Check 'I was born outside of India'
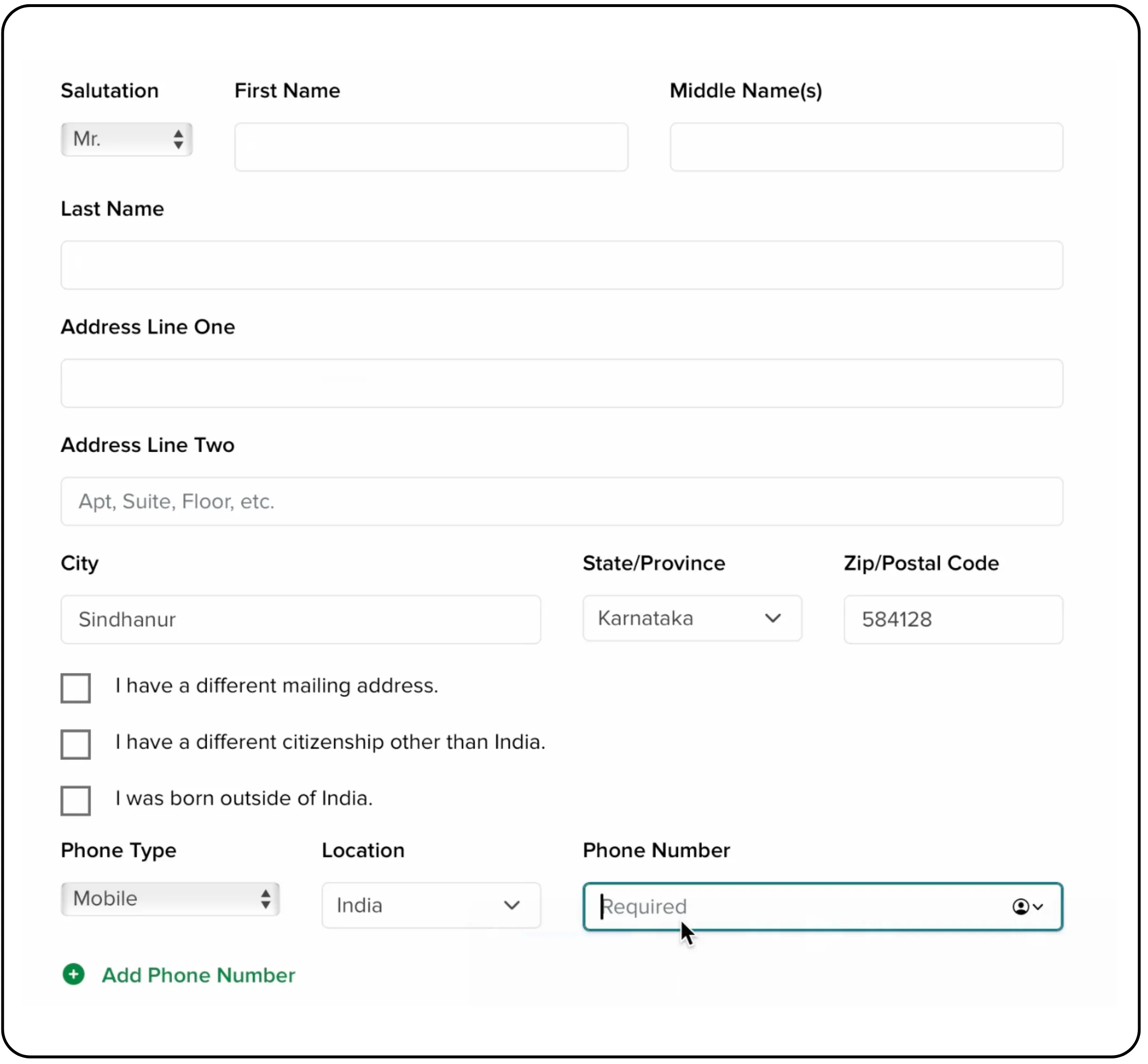The image size is (1148, 1064). point(75,800)
